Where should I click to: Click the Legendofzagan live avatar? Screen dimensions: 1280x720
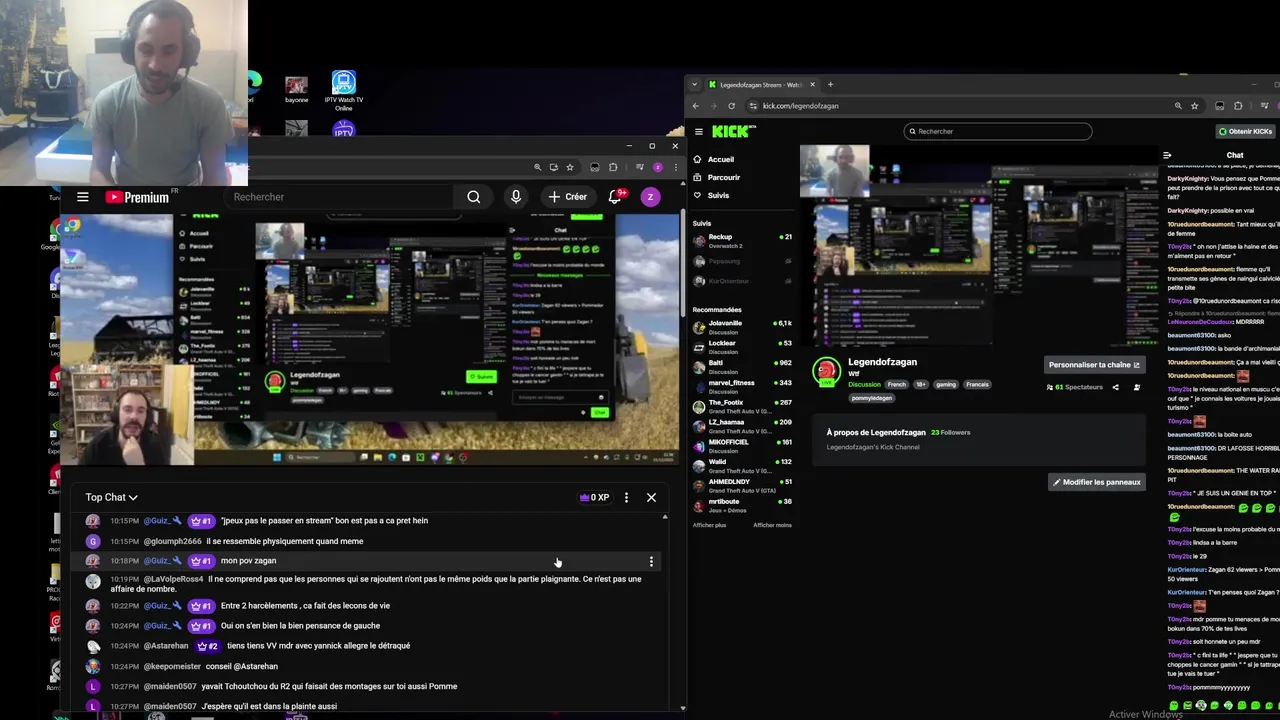tap(826, 372)
